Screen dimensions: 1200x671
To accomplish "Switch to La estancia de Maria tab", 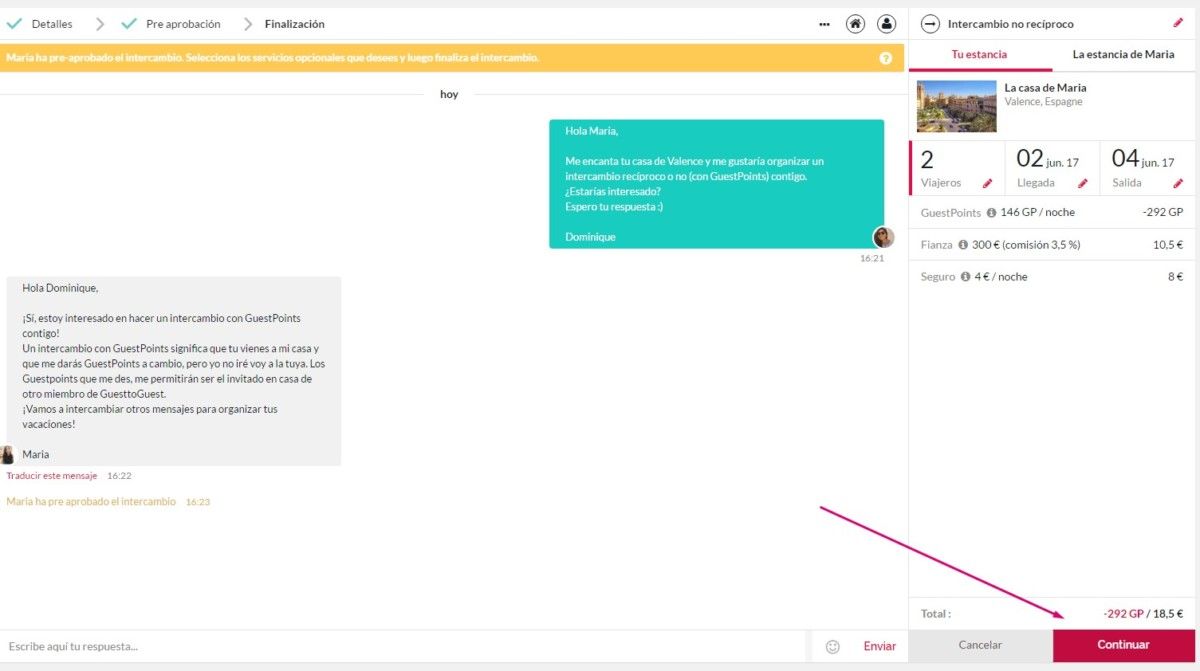I will pyautogui.click(x=1123, y=55).
